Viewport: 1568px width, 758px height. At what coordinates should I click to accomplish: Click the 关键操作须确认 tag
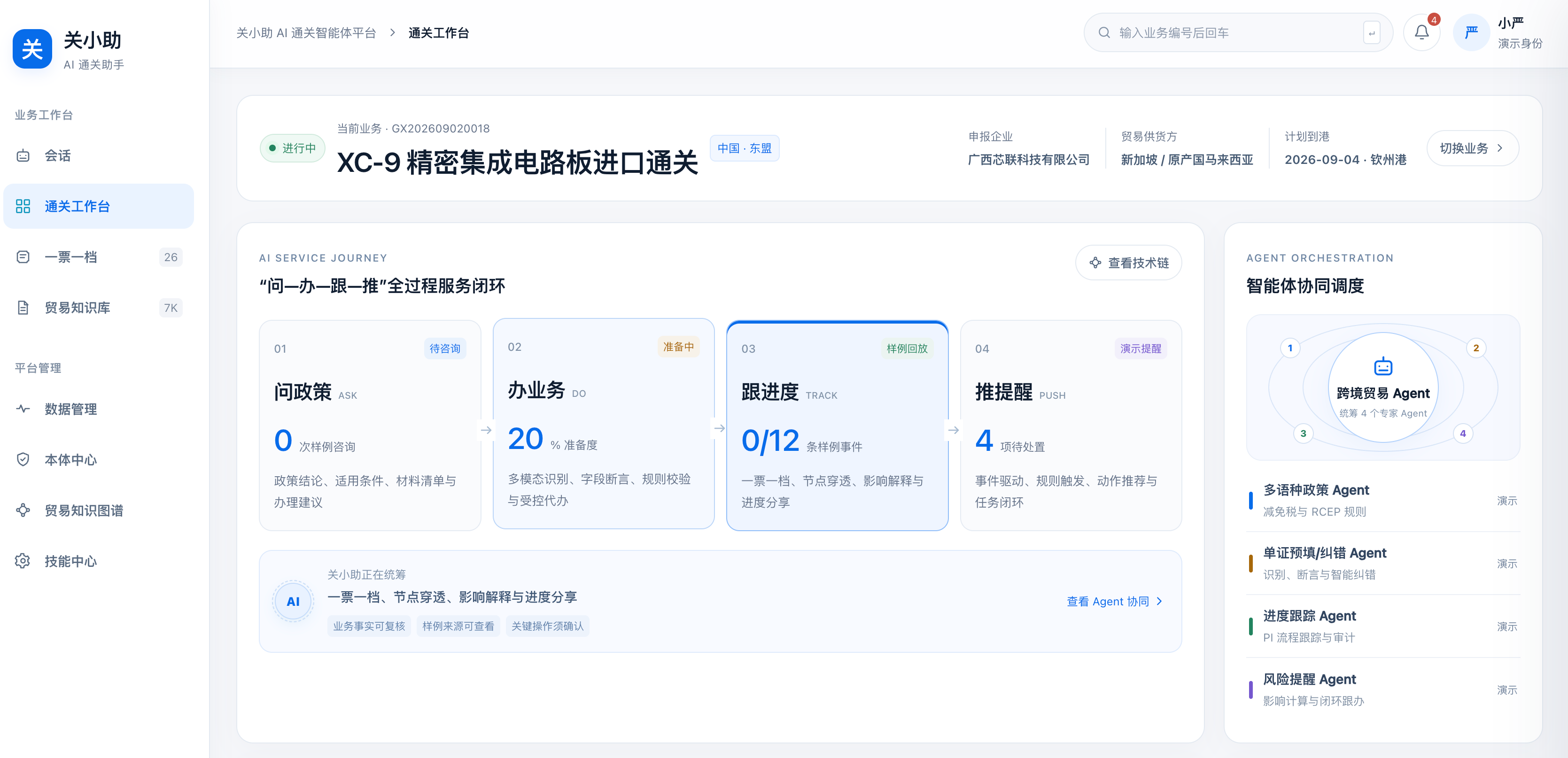[548, 626]
